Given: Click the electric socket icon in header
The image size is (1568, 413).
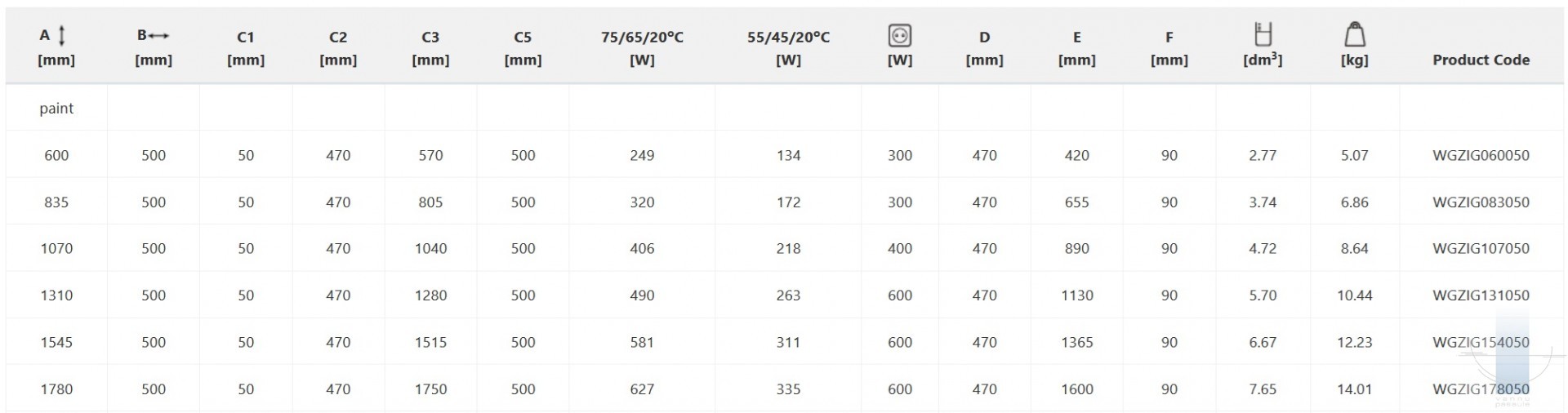Looking at the screenshot, I should pos(899,35).
